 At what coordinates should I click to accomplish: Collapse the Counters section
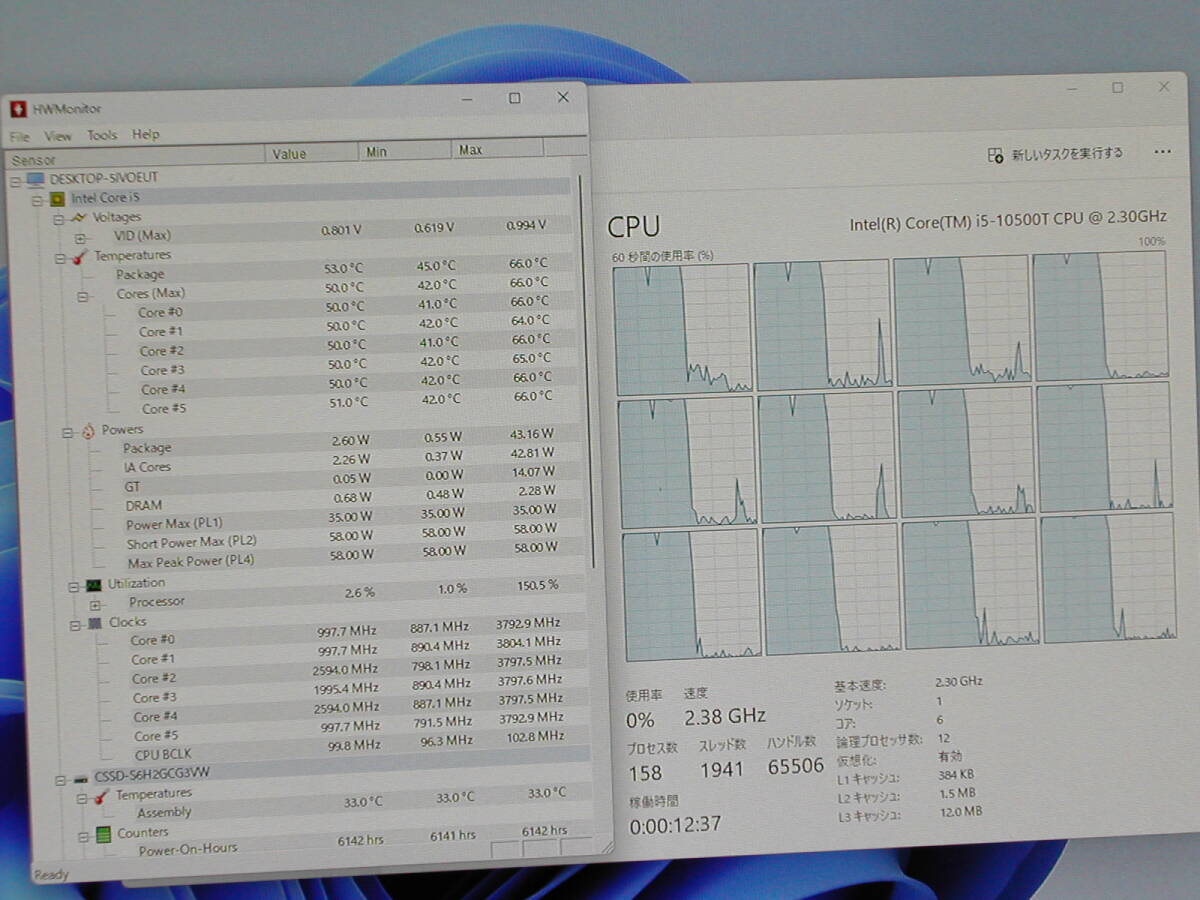83,835
